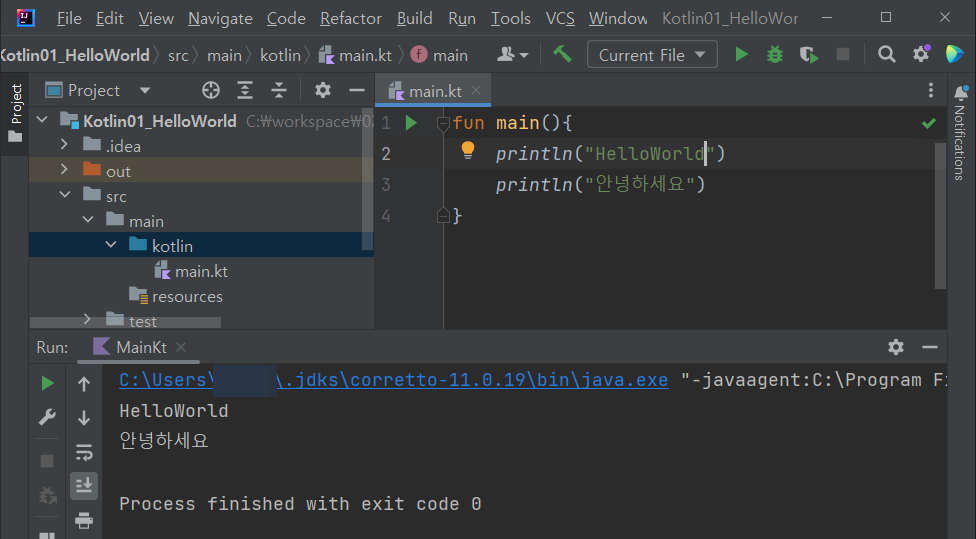Image resolution: width=976 pixels, height=539 pixels.
Task: Open Run panel settings gear
Action: [896, 347]
